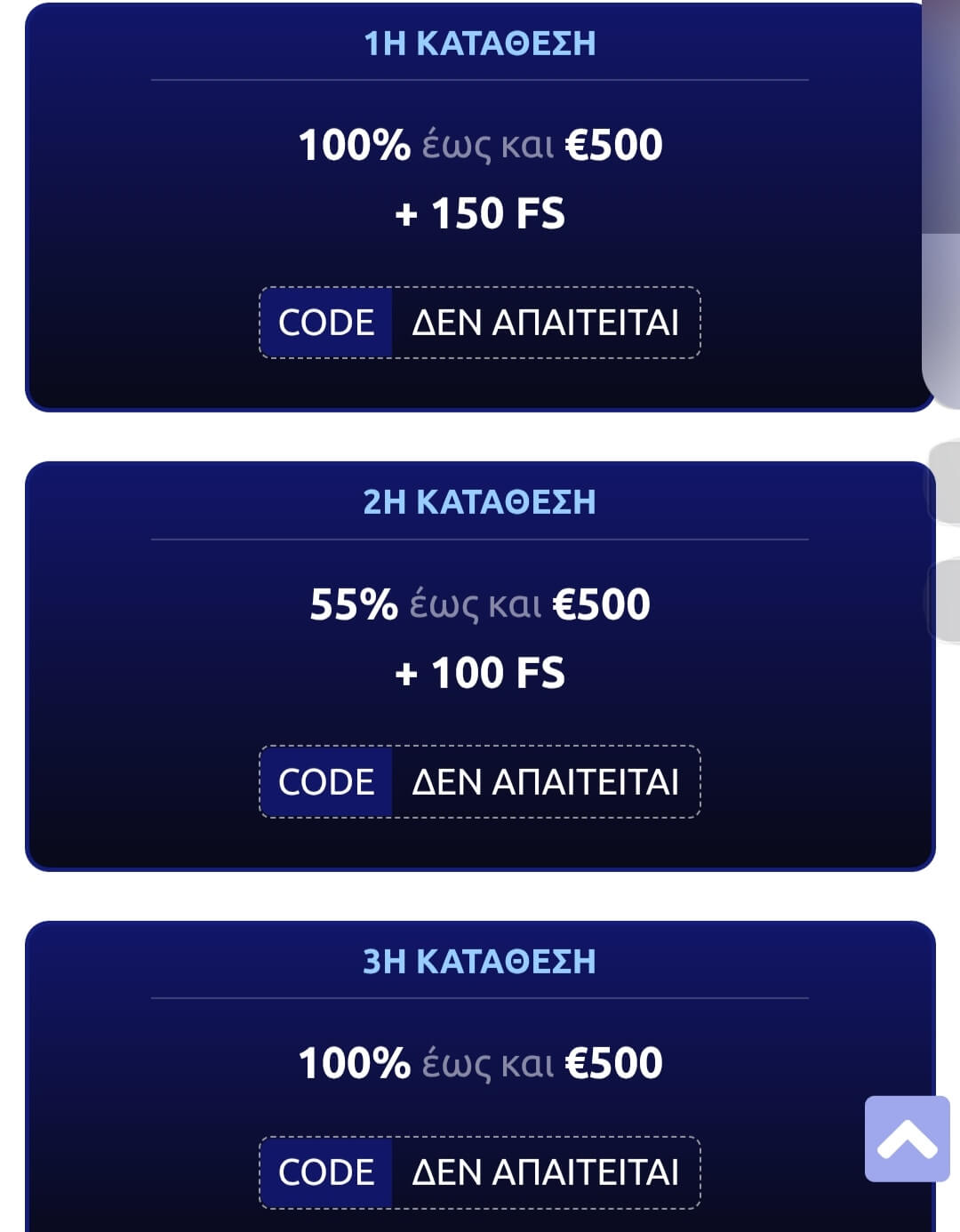Click CODE label in 3Η ΚΑΤΑΘΕΣΗ card
This screenshot has height=1232, width=960.
click(x=326, y=1172)
